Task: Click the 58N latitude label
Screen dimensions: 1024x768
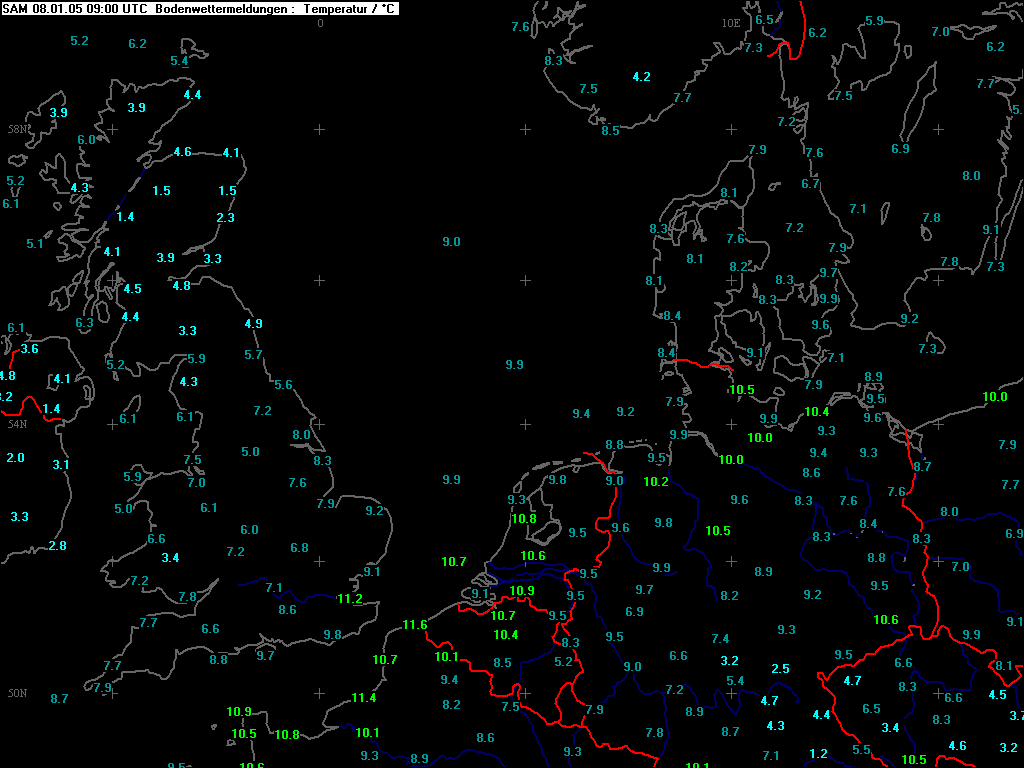Action: coord(18,129)
